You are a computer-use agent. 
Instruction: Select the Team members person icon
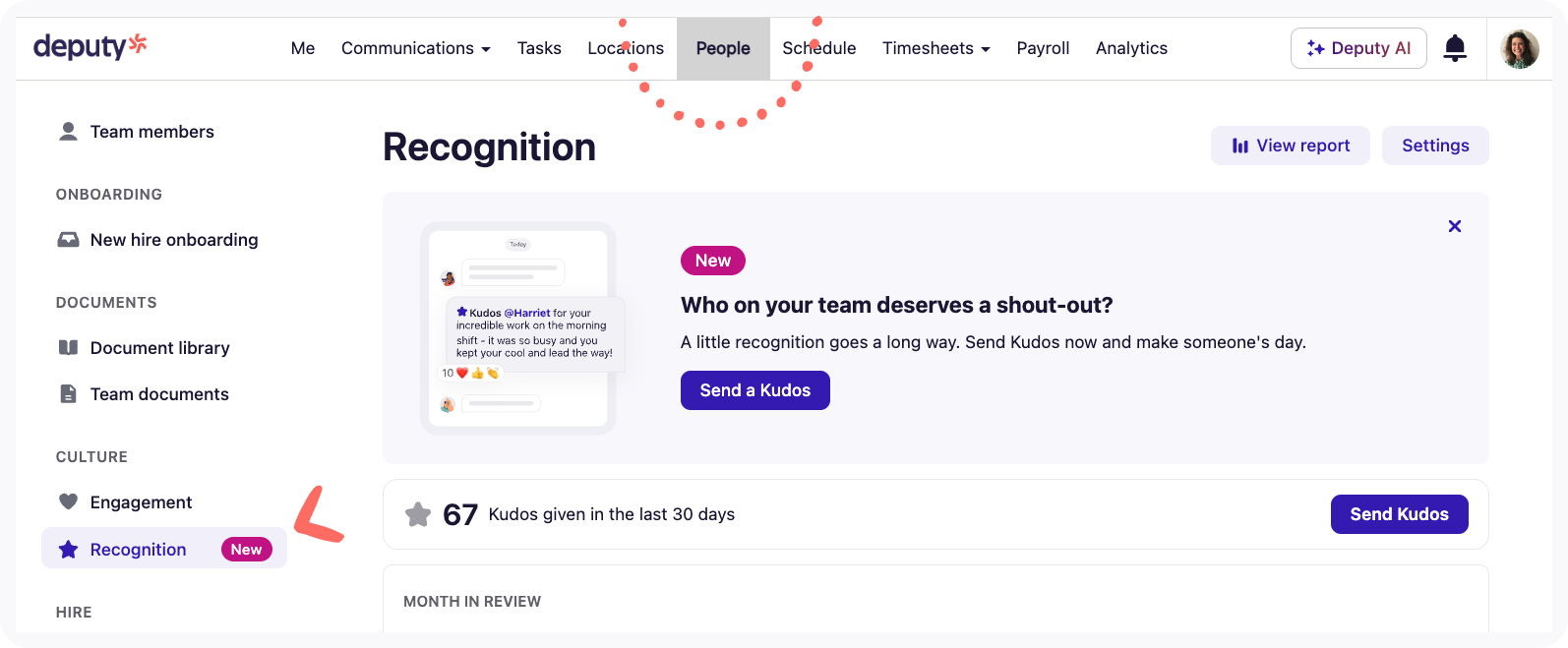point(67,130)
